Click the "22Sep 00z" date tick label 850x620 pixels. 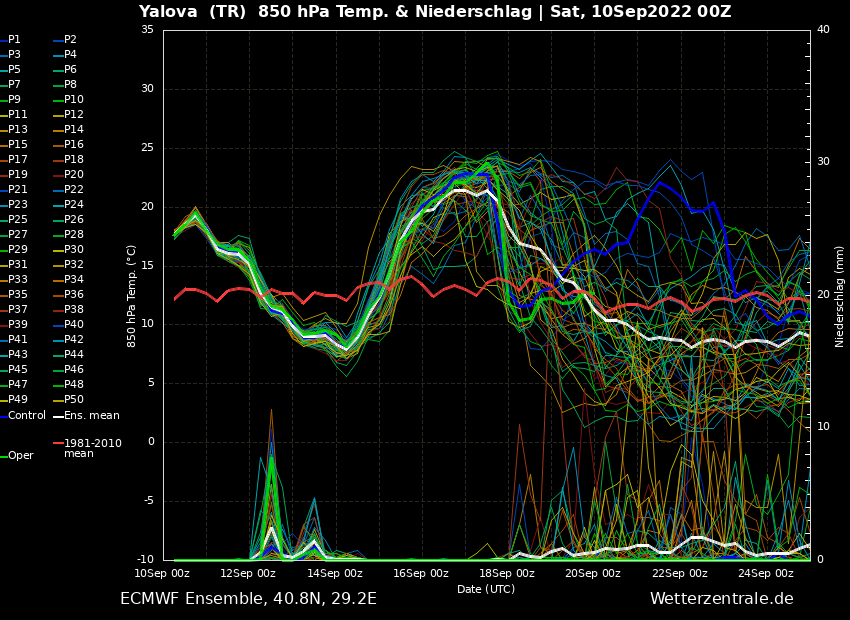[x=680, y=573]
